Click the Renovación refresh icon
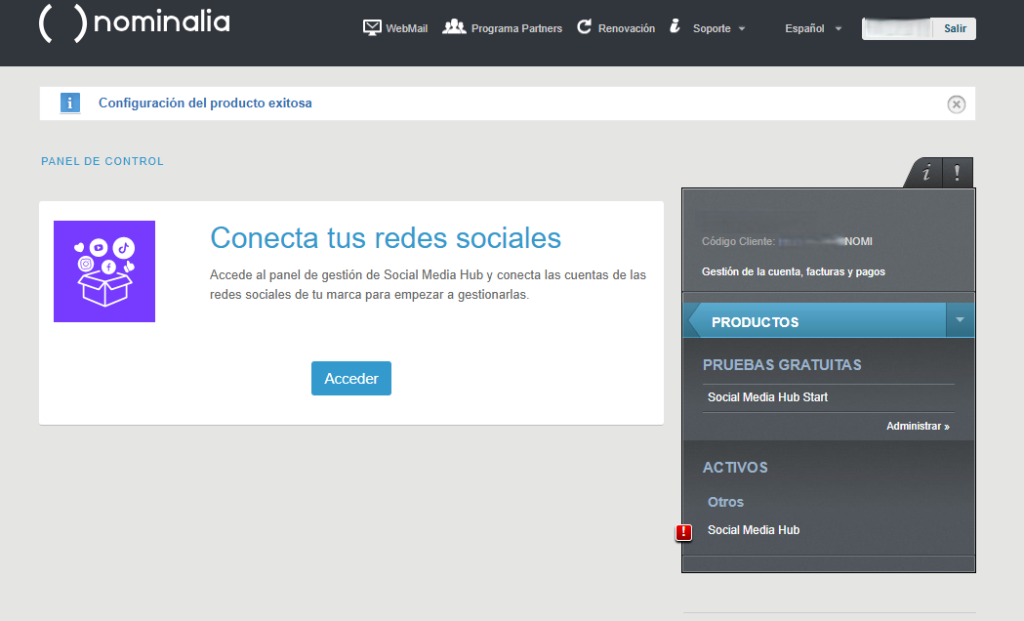This screenshot has width=1024, height=621. point(584,27)
